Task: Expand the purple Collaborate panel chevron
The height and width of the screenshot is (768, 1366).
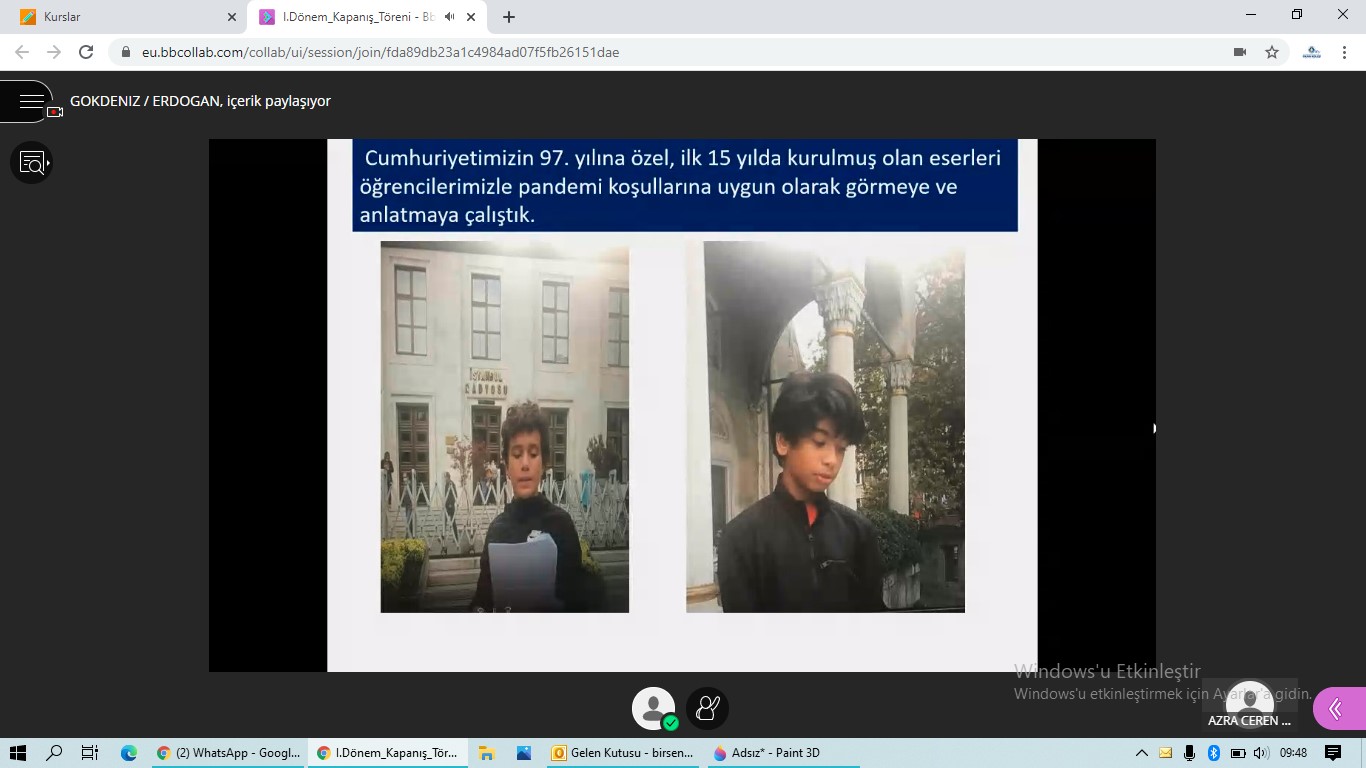Action: point(1336,709)
